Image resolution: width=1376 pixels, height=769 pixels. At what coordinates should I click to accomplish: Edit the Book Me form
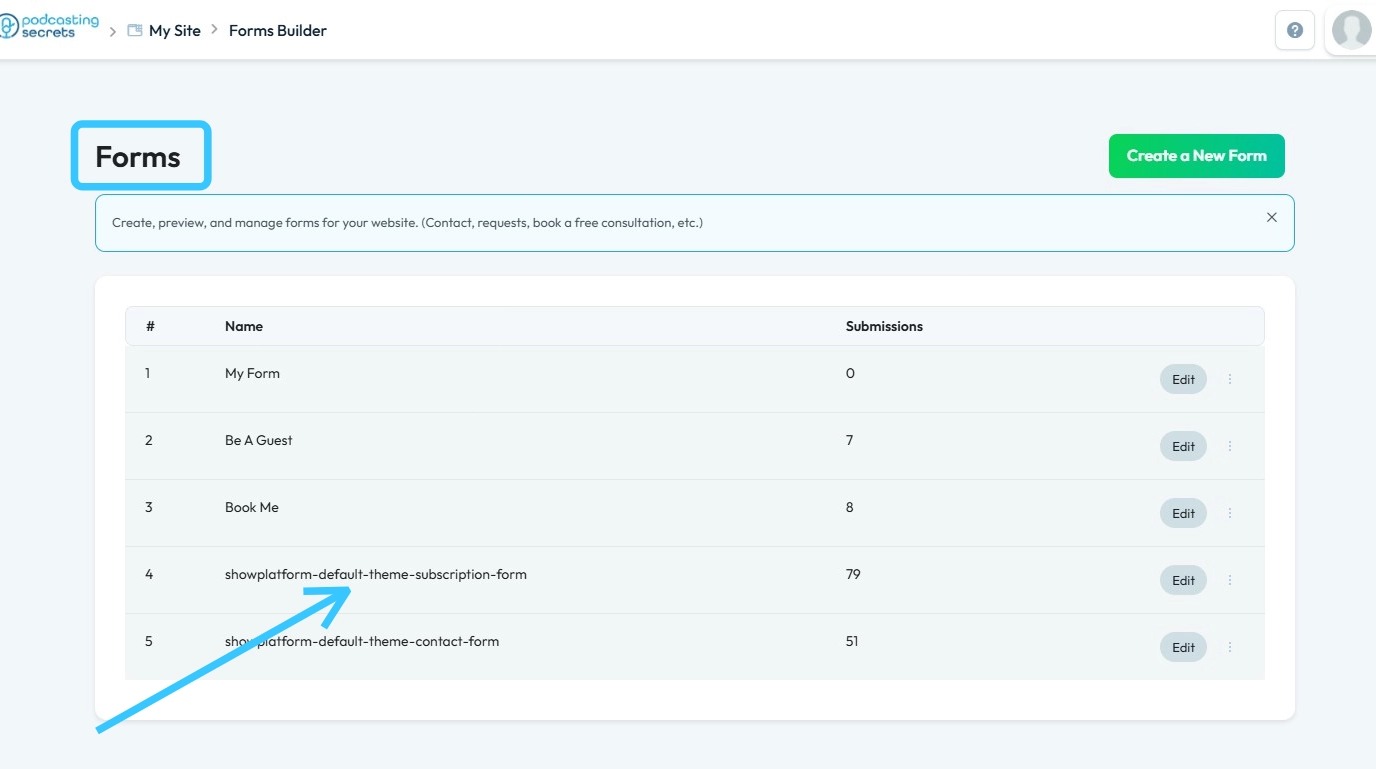pos(1183,513)
